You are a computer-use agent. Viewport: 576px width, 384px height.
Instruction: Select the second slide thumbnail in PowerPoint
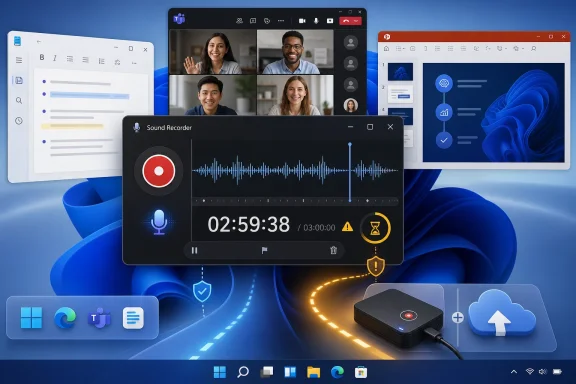tap(400, 94)
